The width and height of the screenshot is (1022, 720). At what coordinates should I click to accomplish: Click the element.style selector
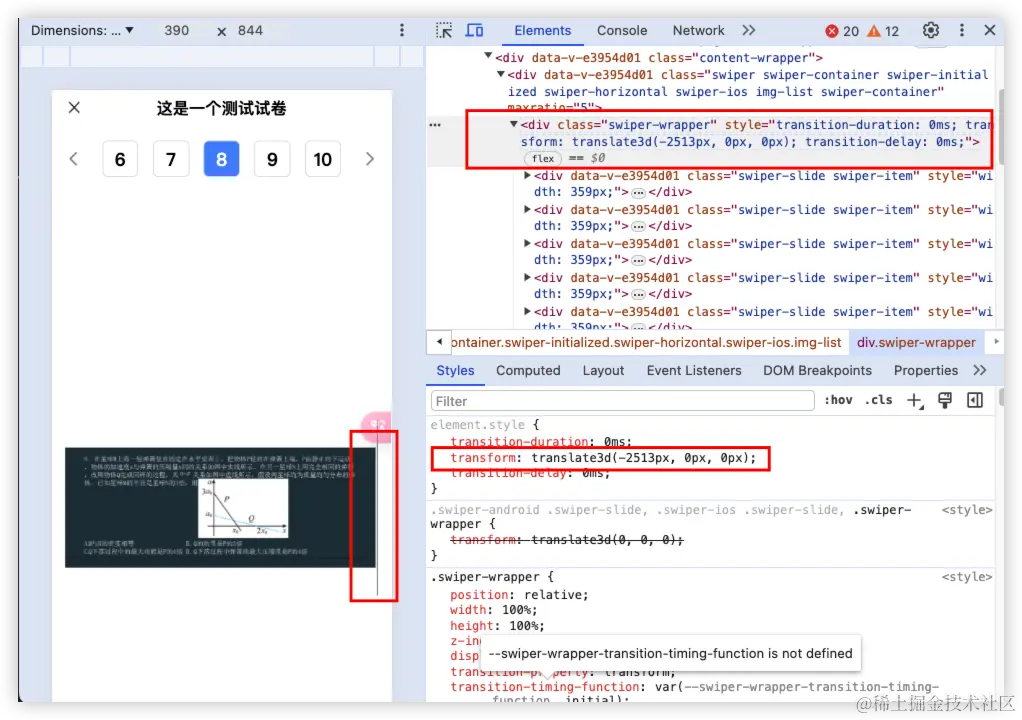tap(477, 424)
